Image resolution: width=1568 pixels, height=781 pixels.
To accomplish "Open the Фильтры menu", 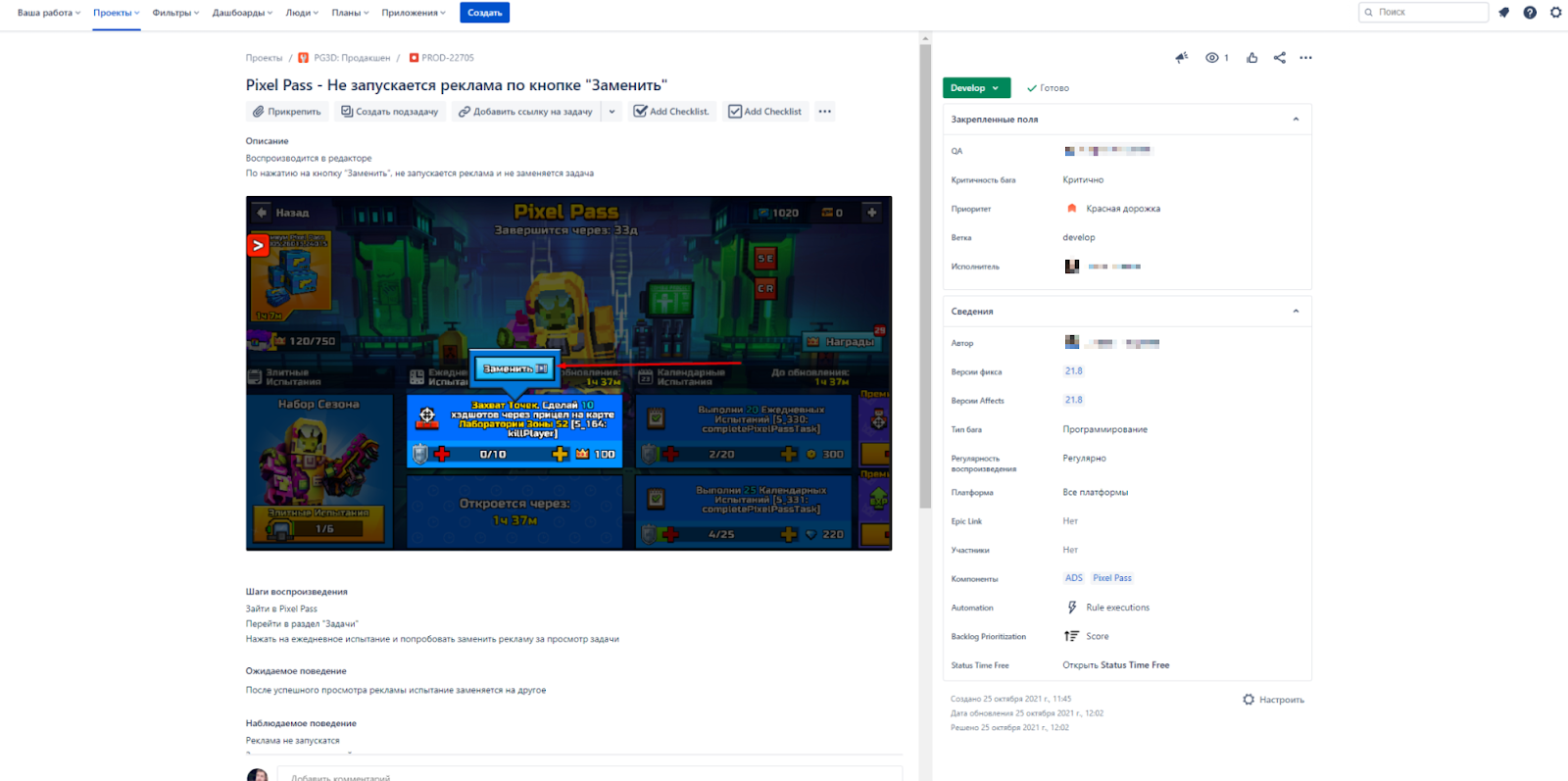I will (x=176, y=13).
